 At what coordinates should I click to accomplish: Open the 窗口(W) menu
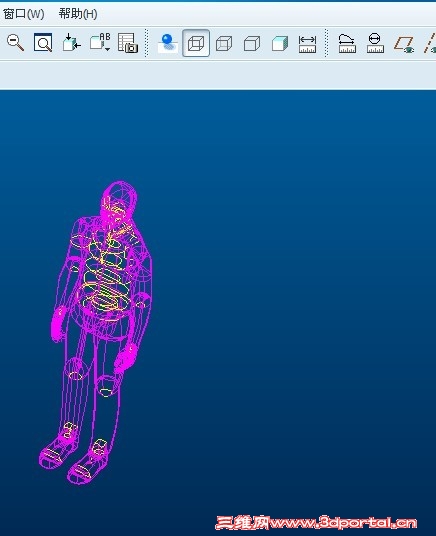pos(23,14)
